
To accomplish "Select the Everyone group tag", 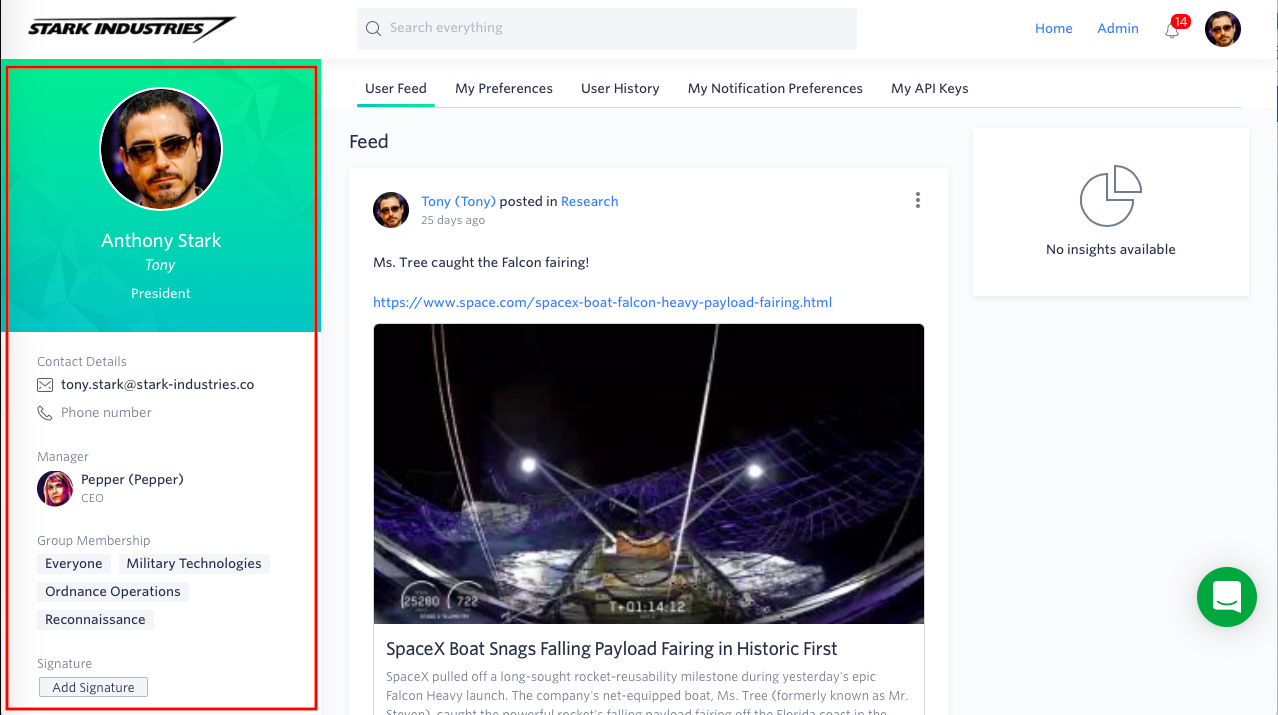I will point(74,564).
